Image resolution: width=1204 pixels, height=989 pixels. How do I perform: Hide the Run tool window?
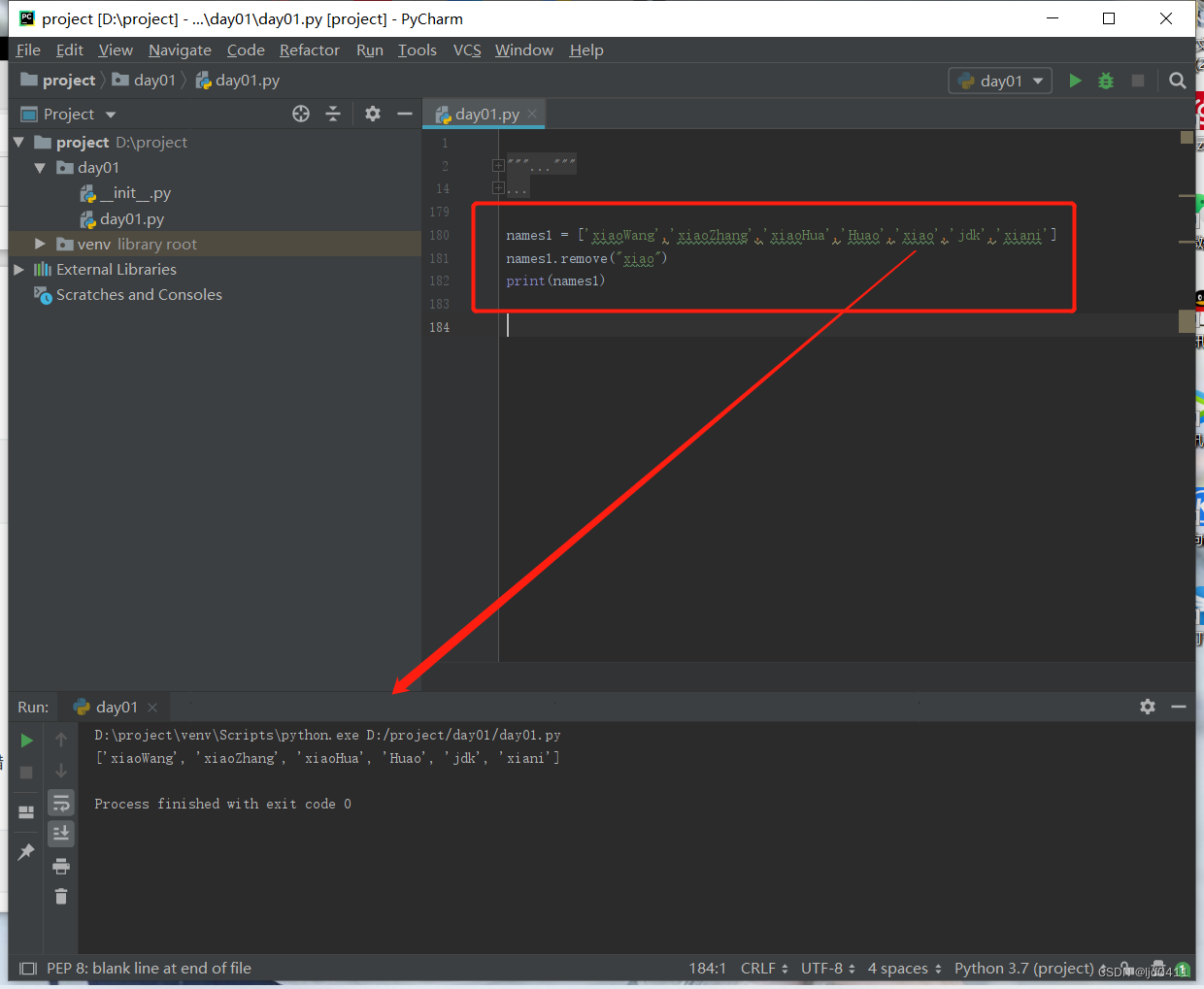pyautogui.click(x=1179, y=707)
